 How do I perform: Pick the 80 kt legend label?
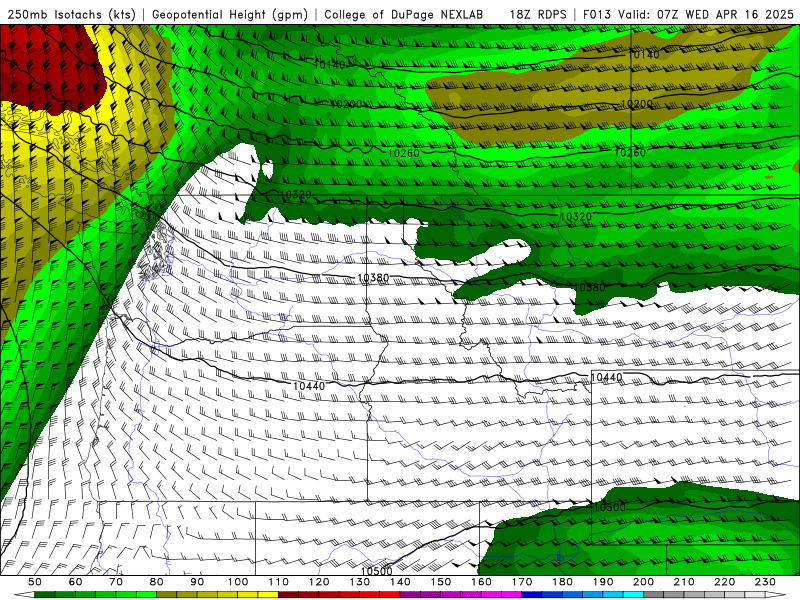coord(157,582)
